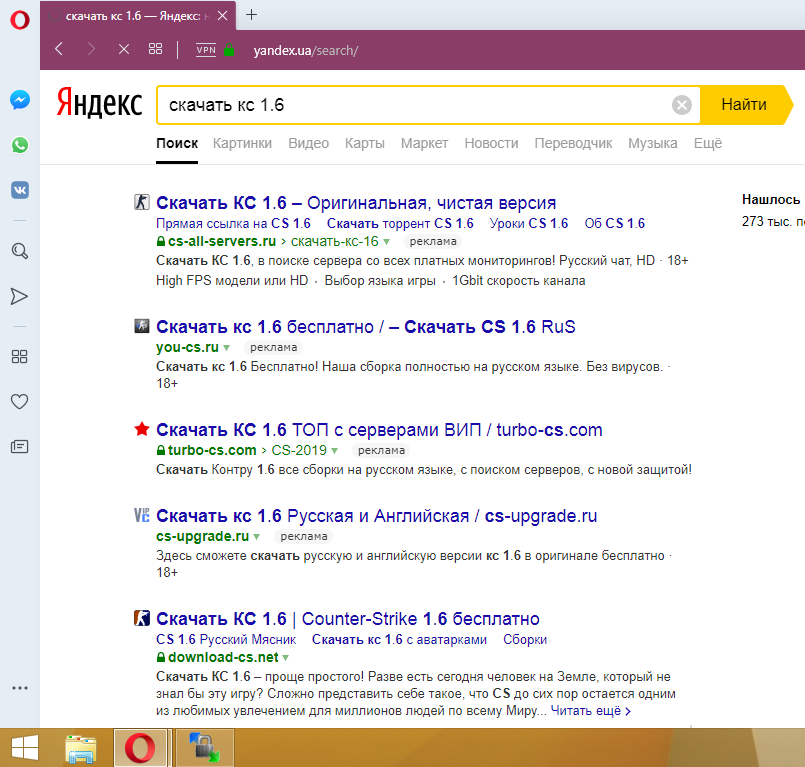Open 'Скачать кс 1.6 Русская и Английская' result
Viewport: 805px width, 767px height.
376,516
